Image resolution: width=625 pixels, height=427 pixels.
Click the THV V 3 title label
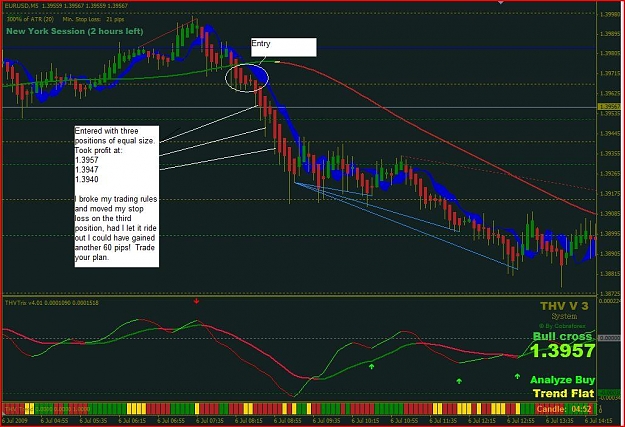[564, 306]
